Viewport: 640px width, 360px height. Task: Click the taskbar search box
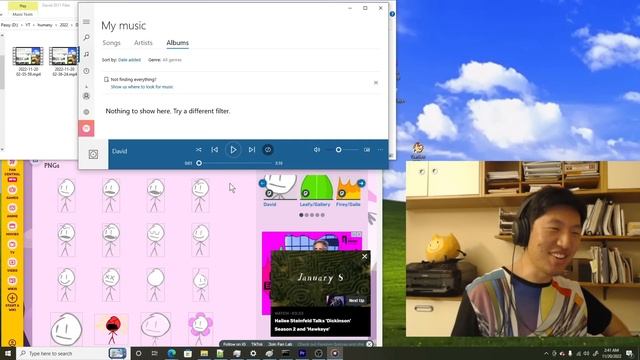point(72,353)
